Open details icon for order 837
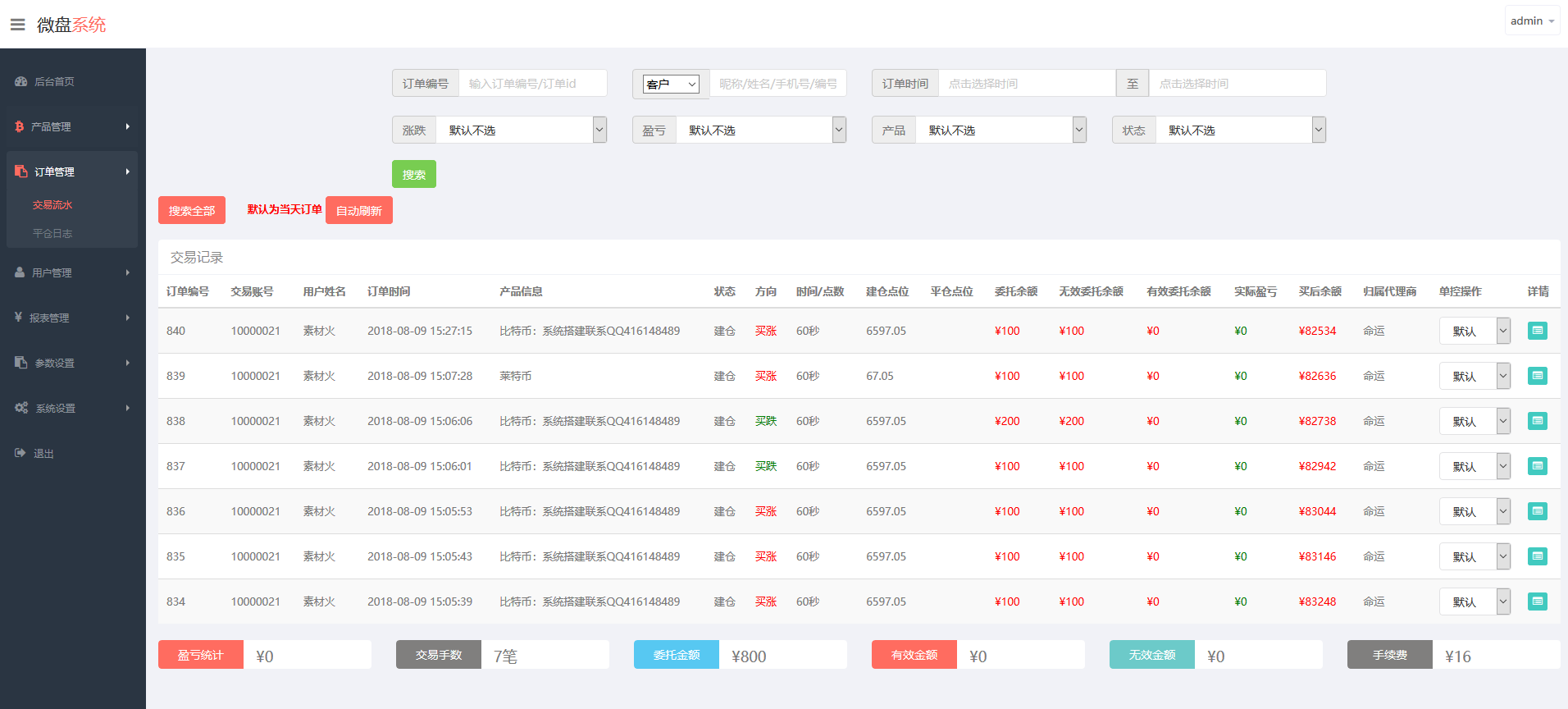The width and height of the screenshot is (1568, 709). (1538, 466)
